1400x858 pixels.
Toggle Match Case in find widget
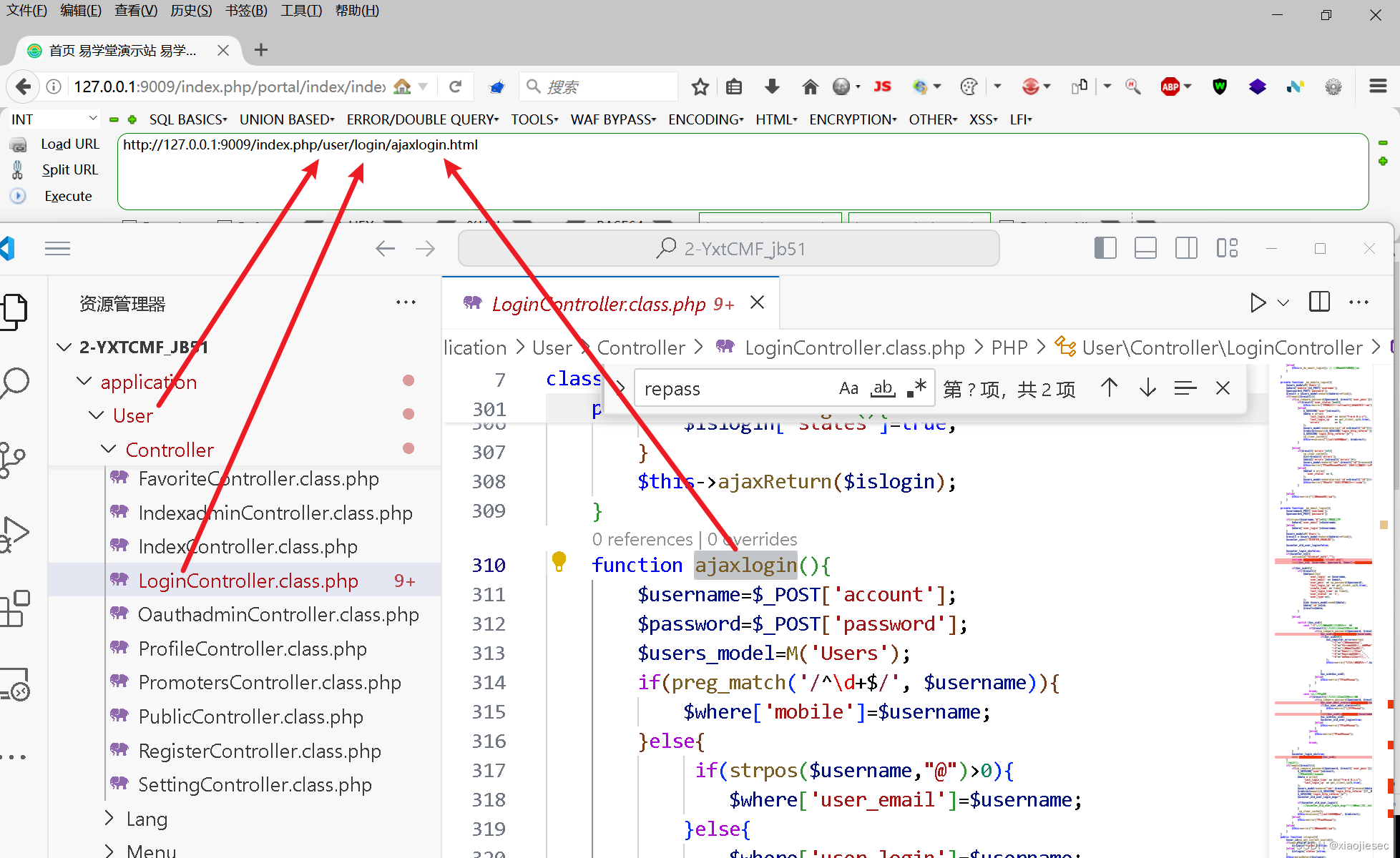click(848, 388)
